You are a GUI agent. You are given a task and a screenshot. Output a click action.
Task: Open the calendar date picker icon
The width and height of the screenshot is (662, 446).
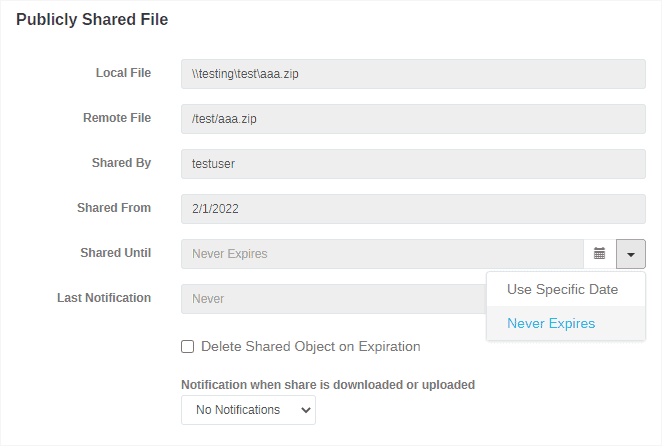(600, 254)
